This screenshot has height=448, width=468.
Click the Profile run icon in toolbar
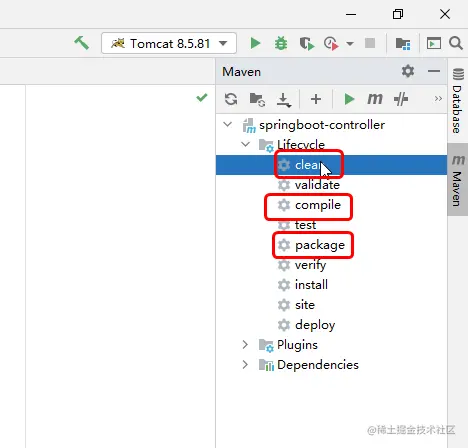tap(331, 43)
